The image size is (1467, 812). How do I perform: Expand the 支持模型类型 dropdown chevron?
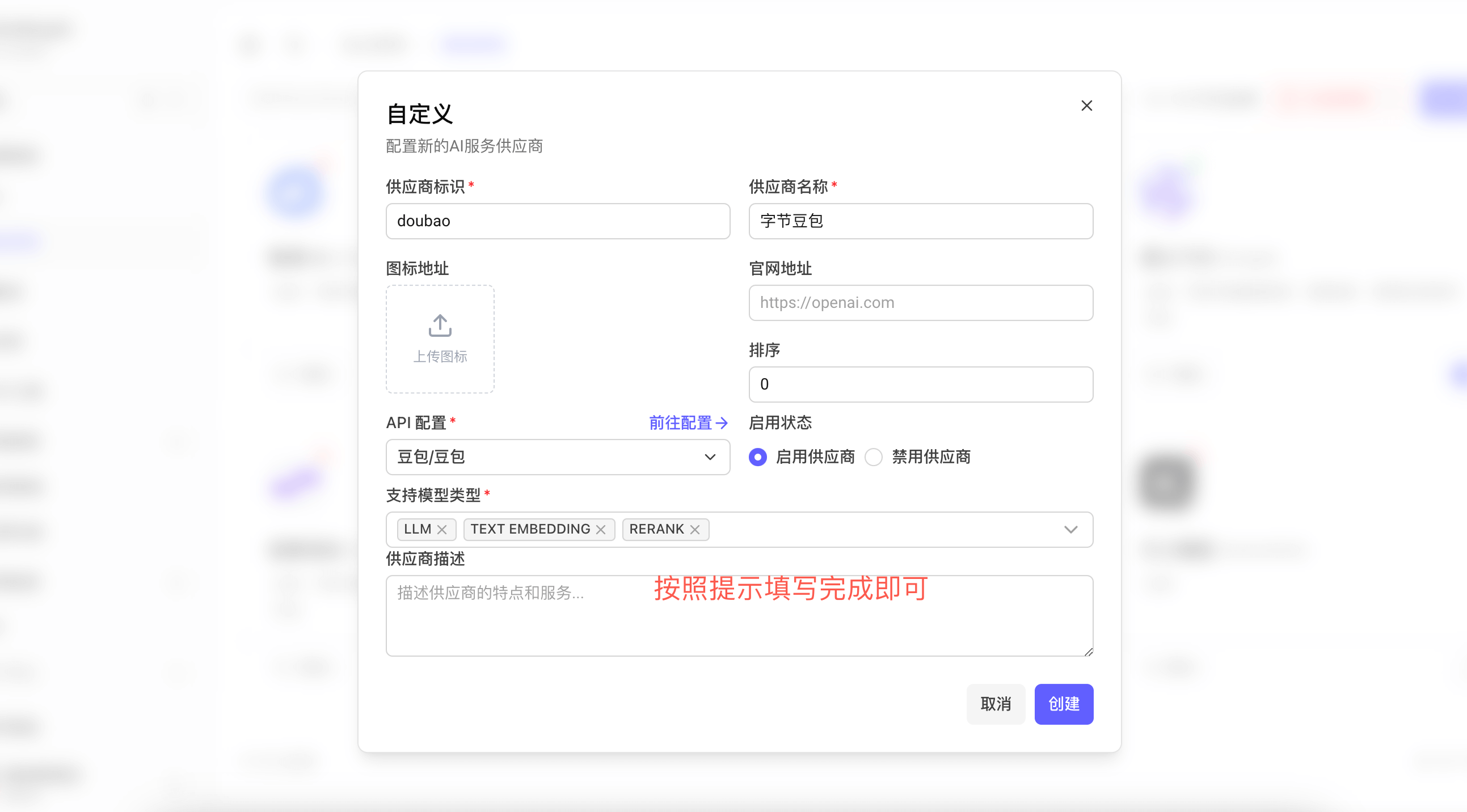click(x=1070, y=530)
